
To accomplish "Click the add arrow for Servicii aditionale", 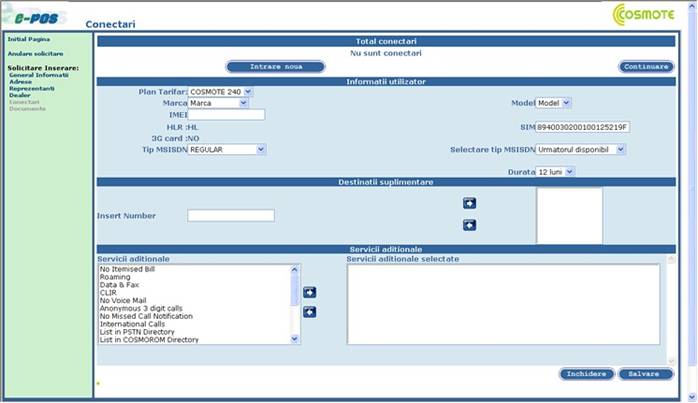I will (309, 292).
